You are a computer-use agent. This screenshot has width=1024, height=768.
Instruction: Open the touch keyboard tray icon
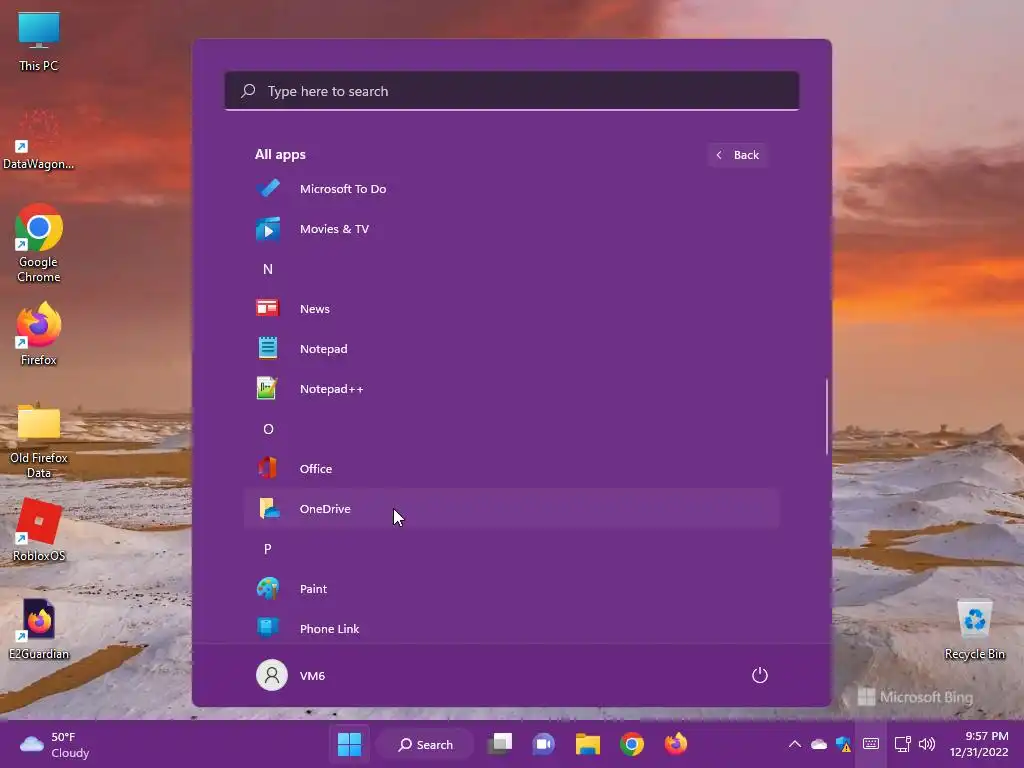(x=871, y=744)
